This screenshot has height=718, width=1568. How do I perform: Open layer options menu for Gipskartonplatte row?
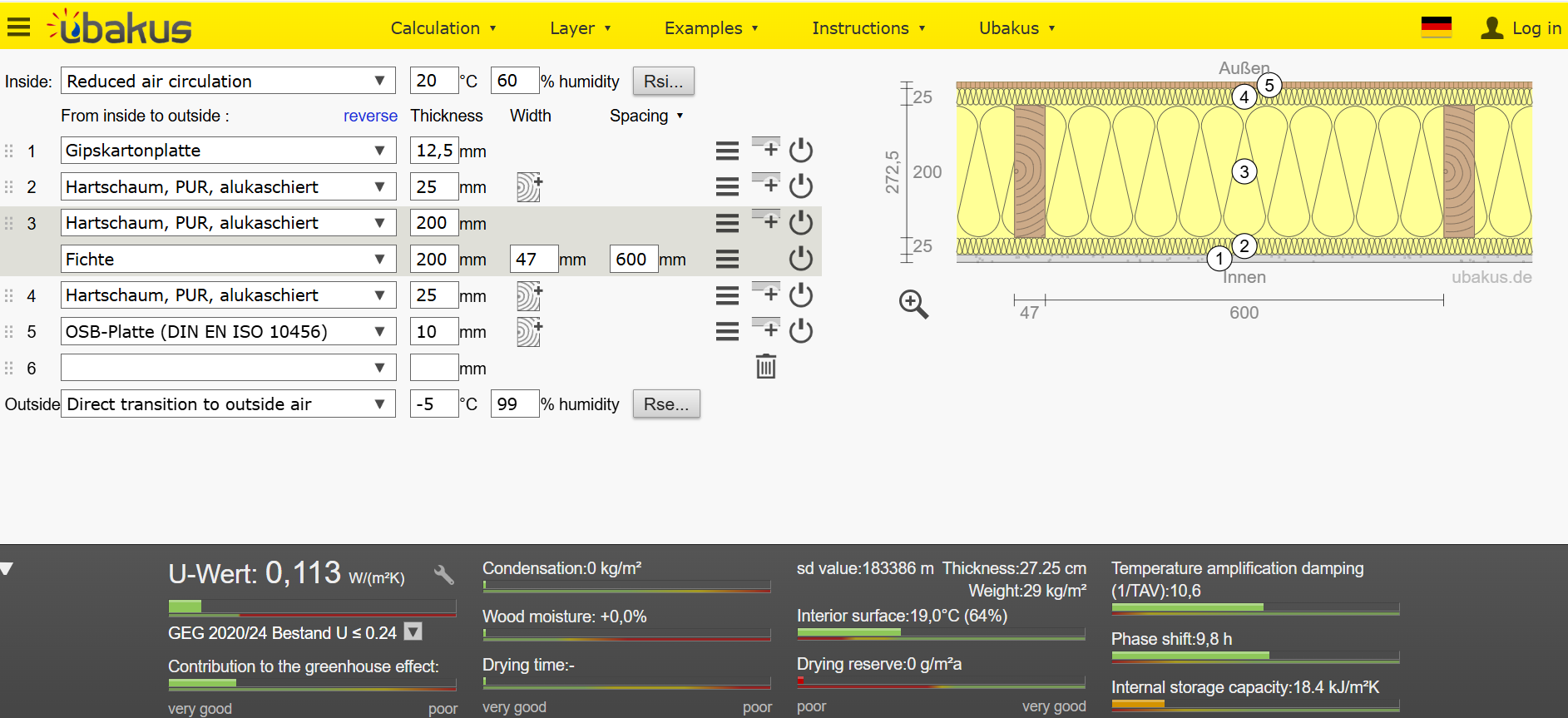point(727,151)
